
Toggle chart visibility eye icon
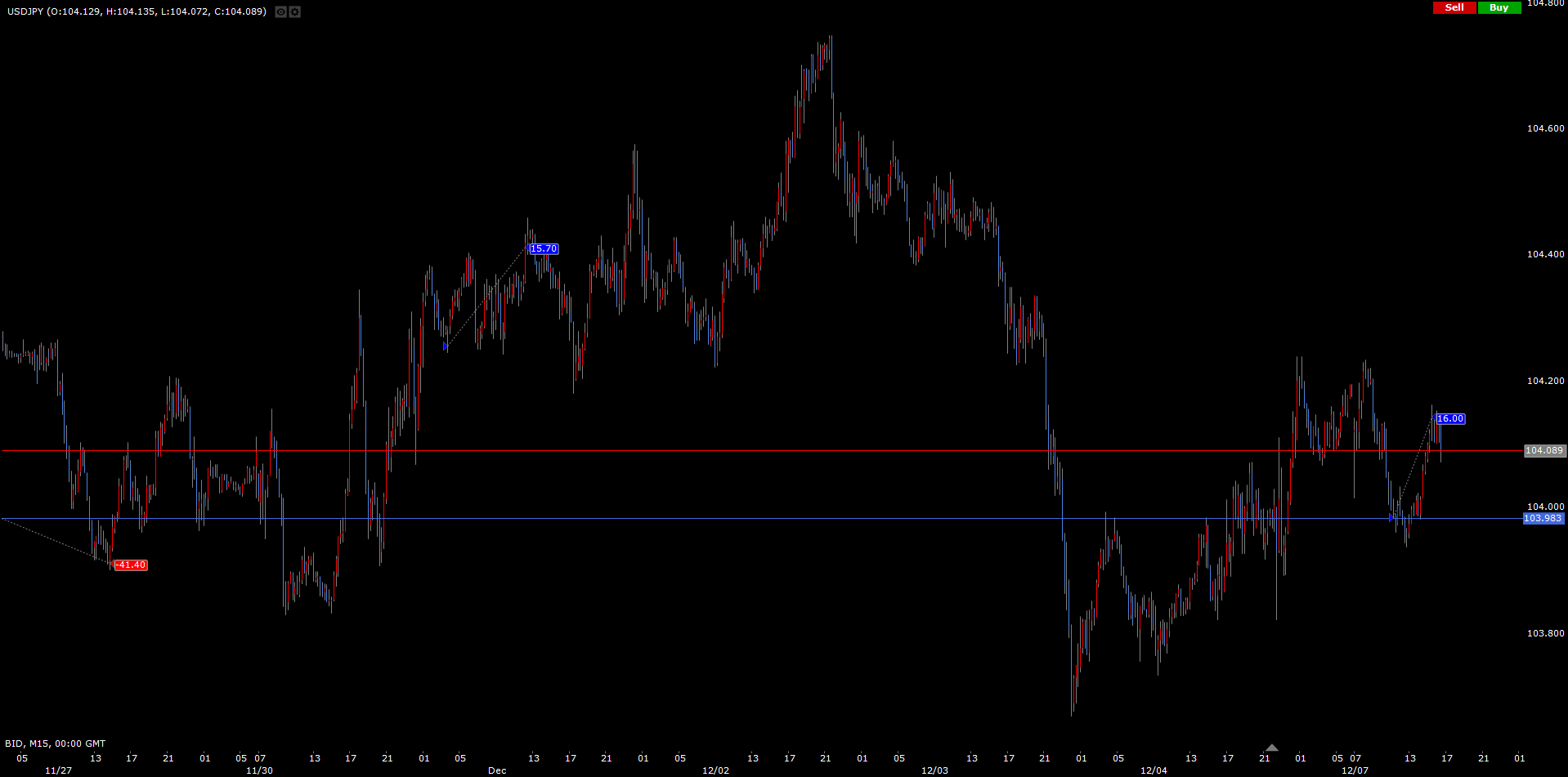(280, 12)
